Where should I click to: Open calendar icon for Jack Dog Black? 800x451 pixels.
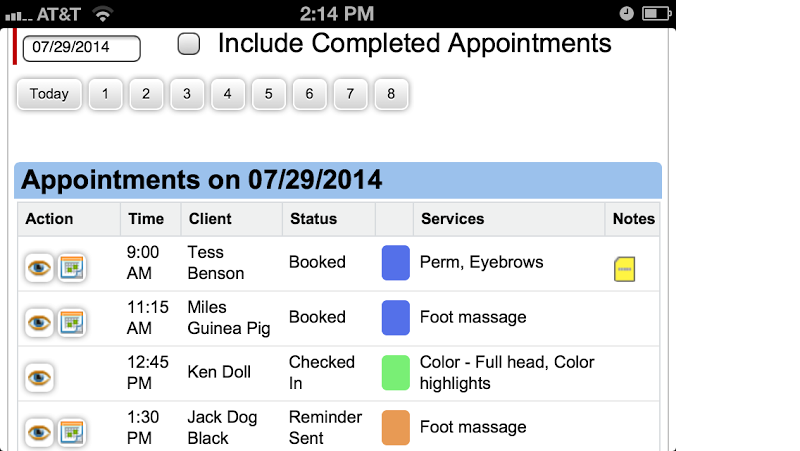click(71, 433)
